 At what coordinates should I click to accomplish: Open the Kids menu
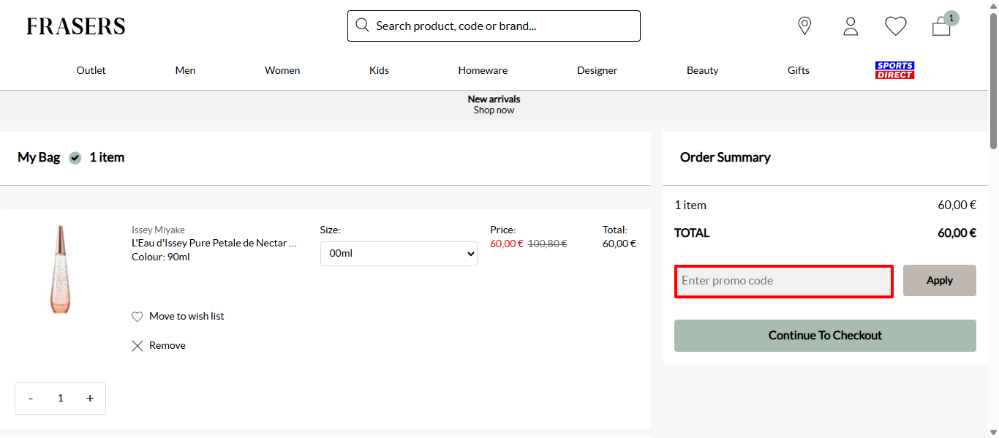click(x=379, y=71)
